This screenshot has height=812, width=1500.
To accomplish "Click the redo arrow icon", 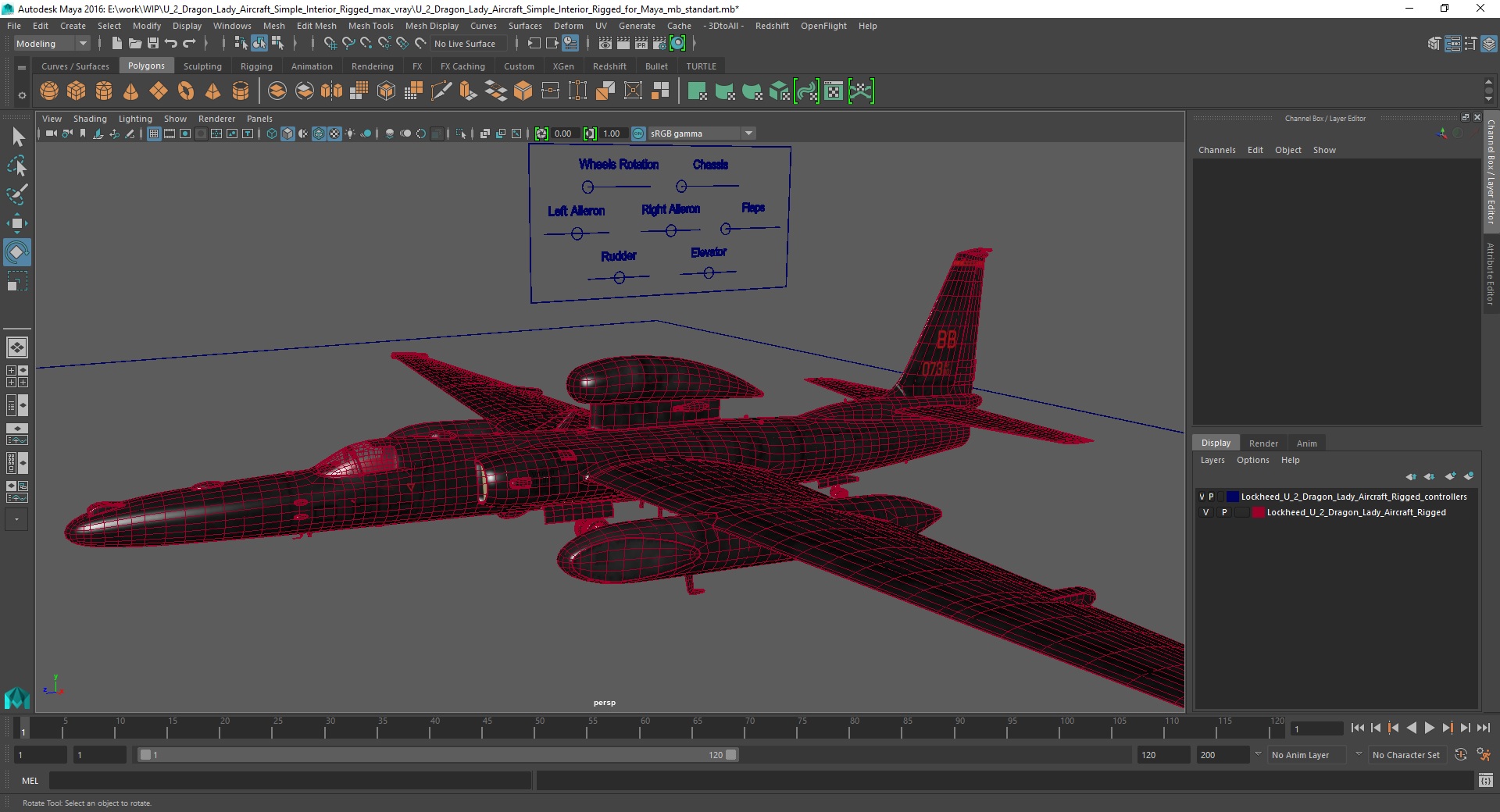I will click(190, 44).
